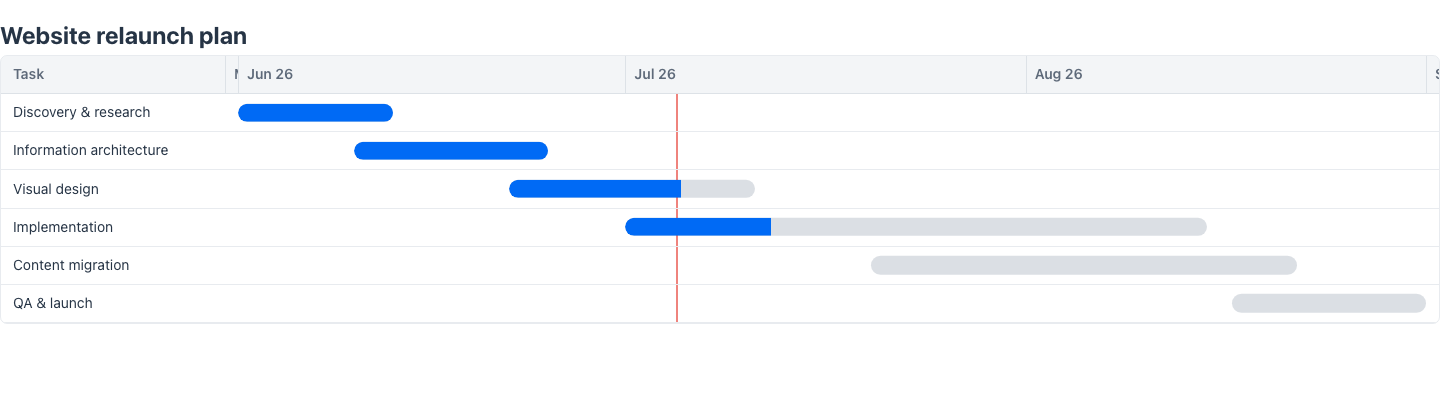Click the remaining gray portion of Visual design

pos(718,189)
